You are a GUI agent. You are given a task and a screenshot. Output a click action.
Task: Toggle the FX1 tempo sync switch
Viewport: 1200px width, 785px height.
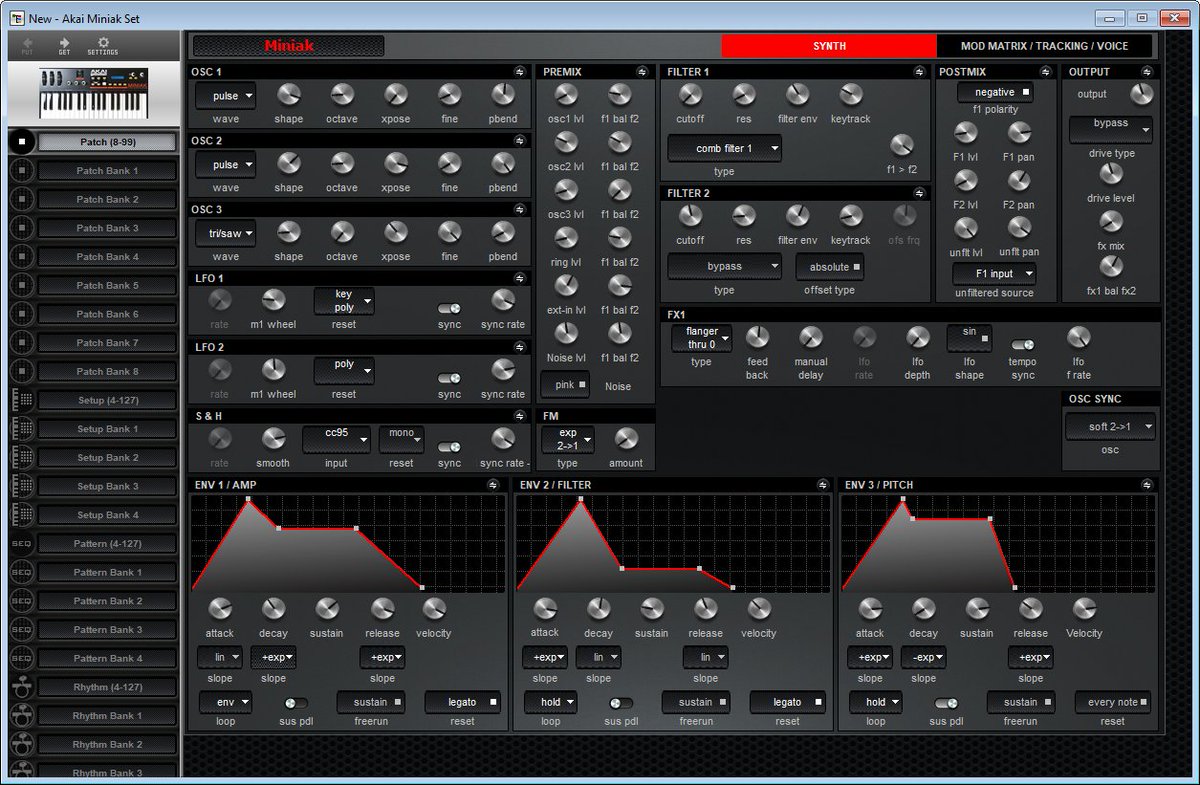1022,344
